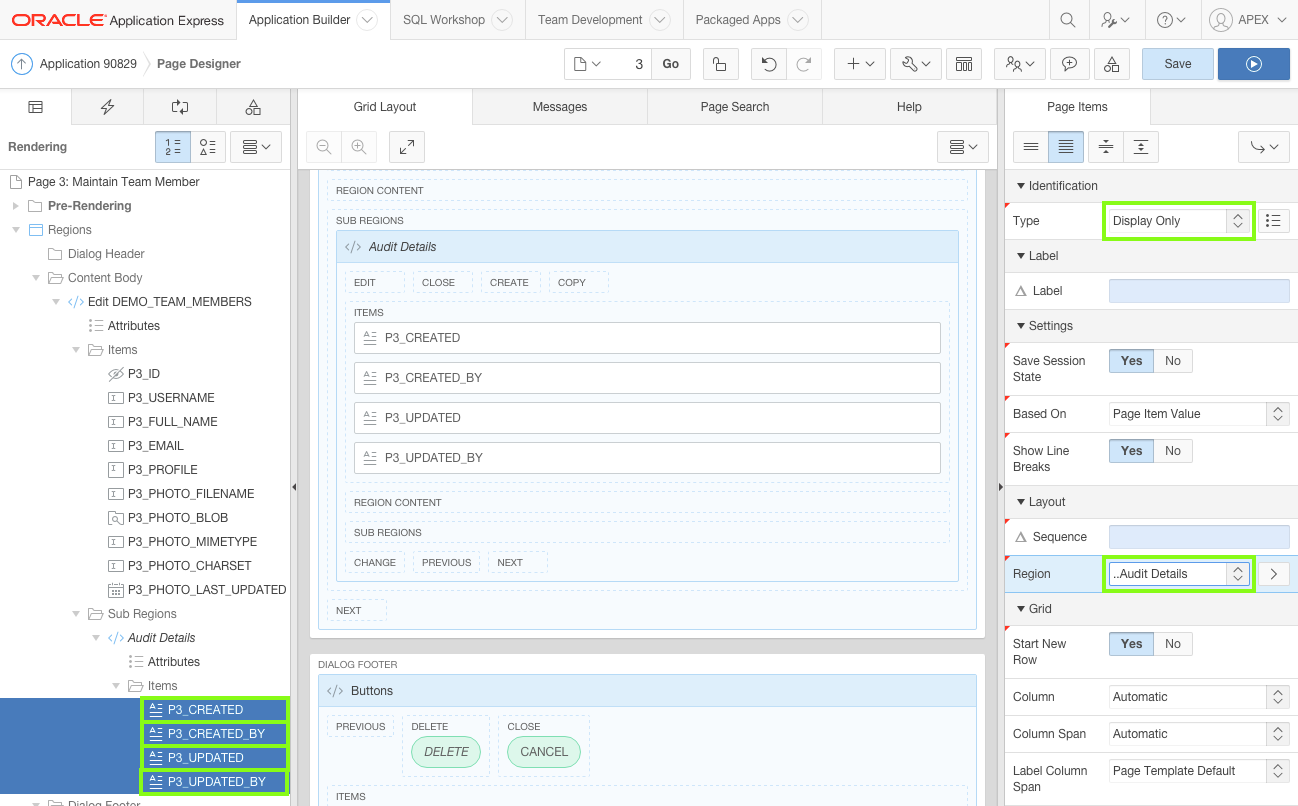The height and width of the screenshot is (806, 1298).
Task: Click the Save button
Action: coord(1177,63)
